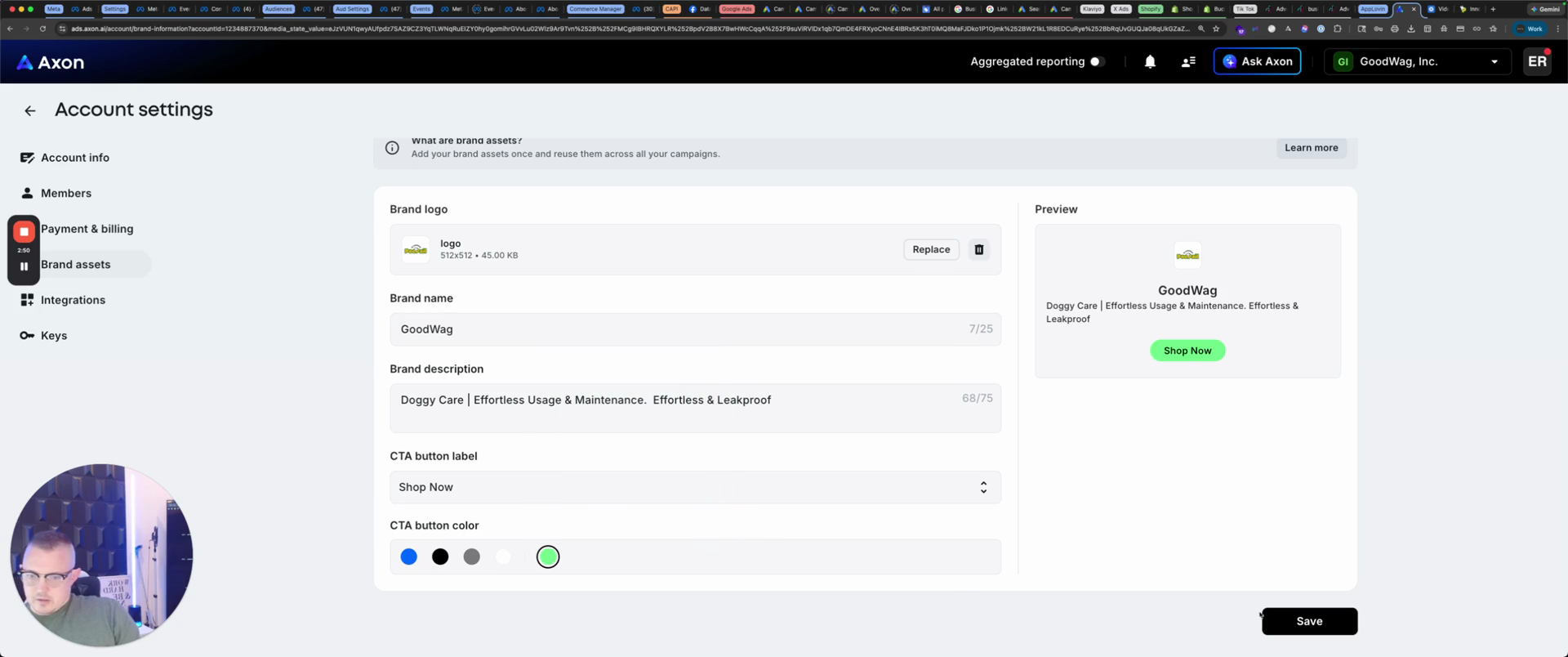1568x657 pixels.
Task: Stop the screen recording
Action: (24, 232)
